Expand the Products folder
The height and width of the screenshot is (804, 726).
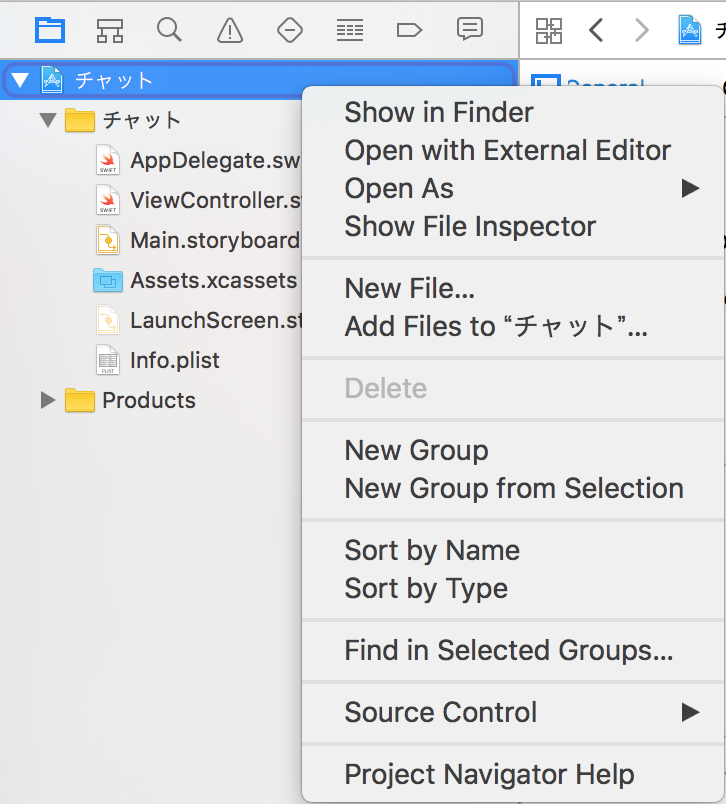click(47, 401)
